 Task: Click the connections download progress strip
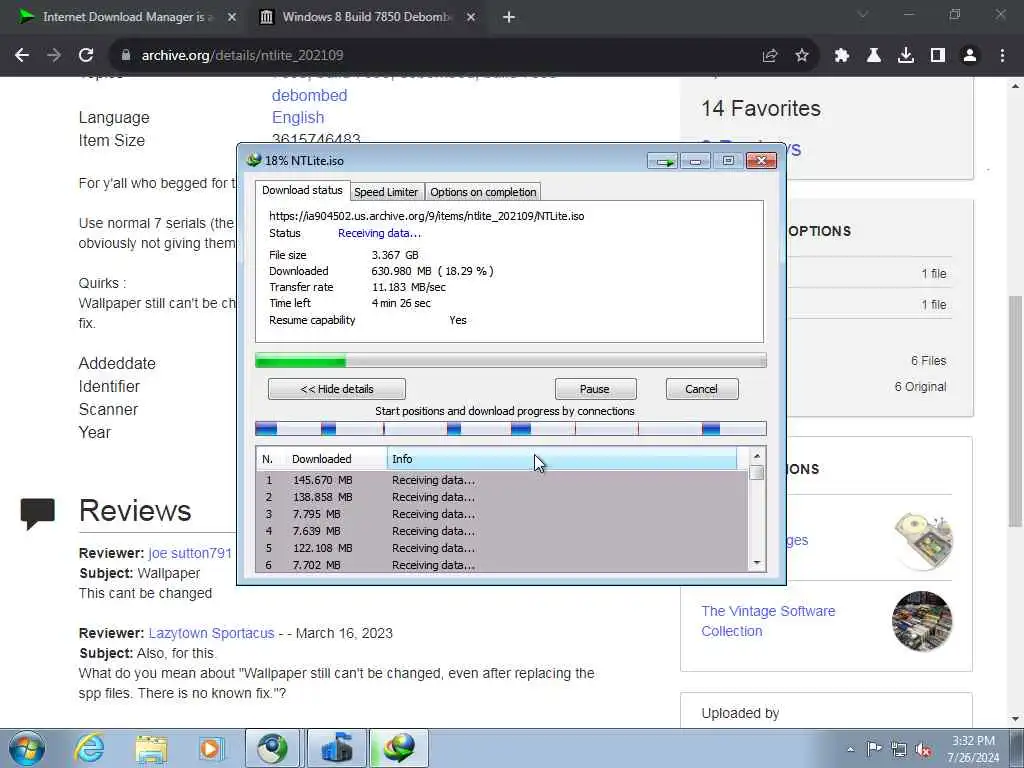pyautogui.click(x=511, y=429)
